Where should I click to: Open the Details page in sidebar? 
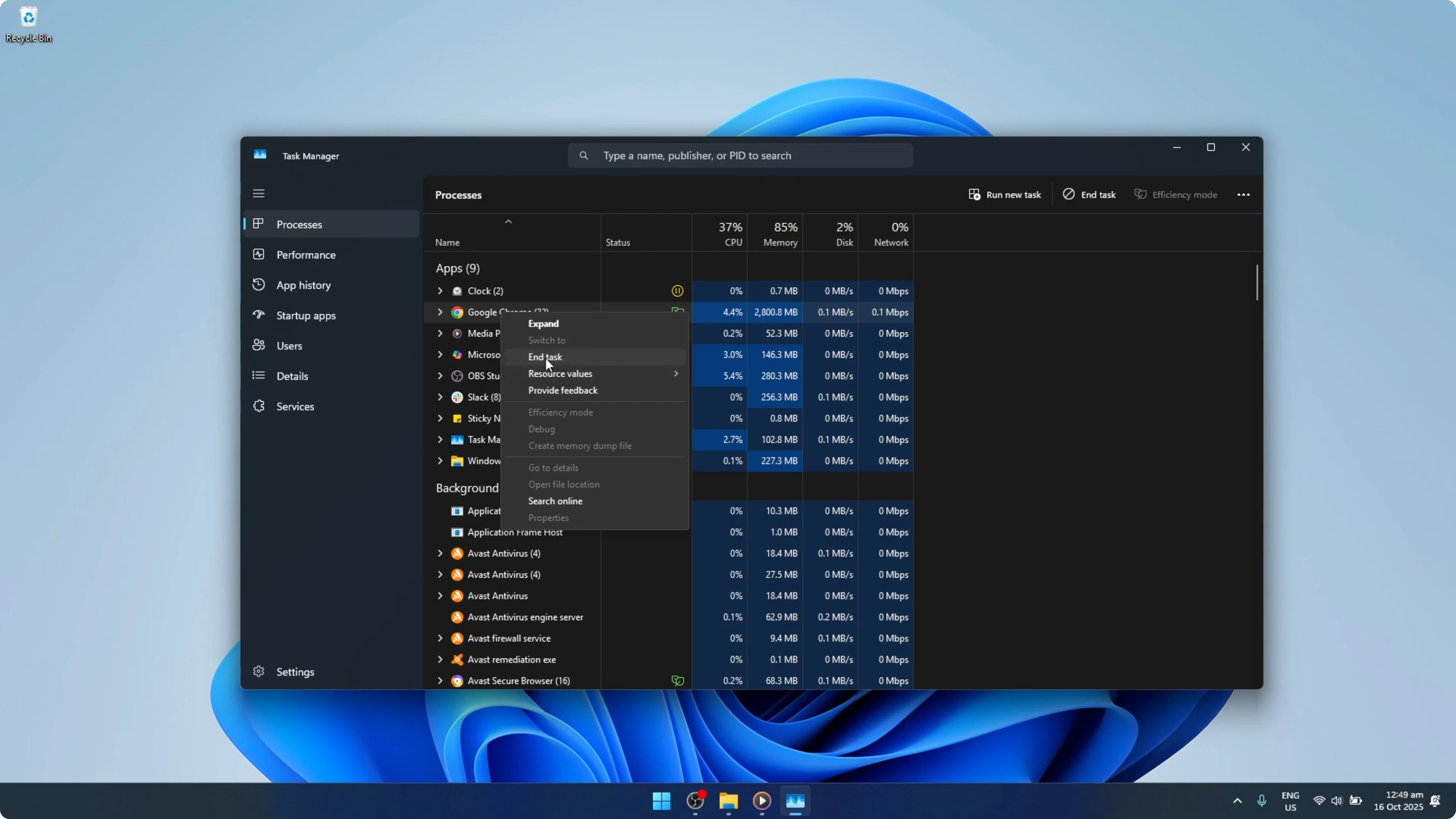click(331, 376)
